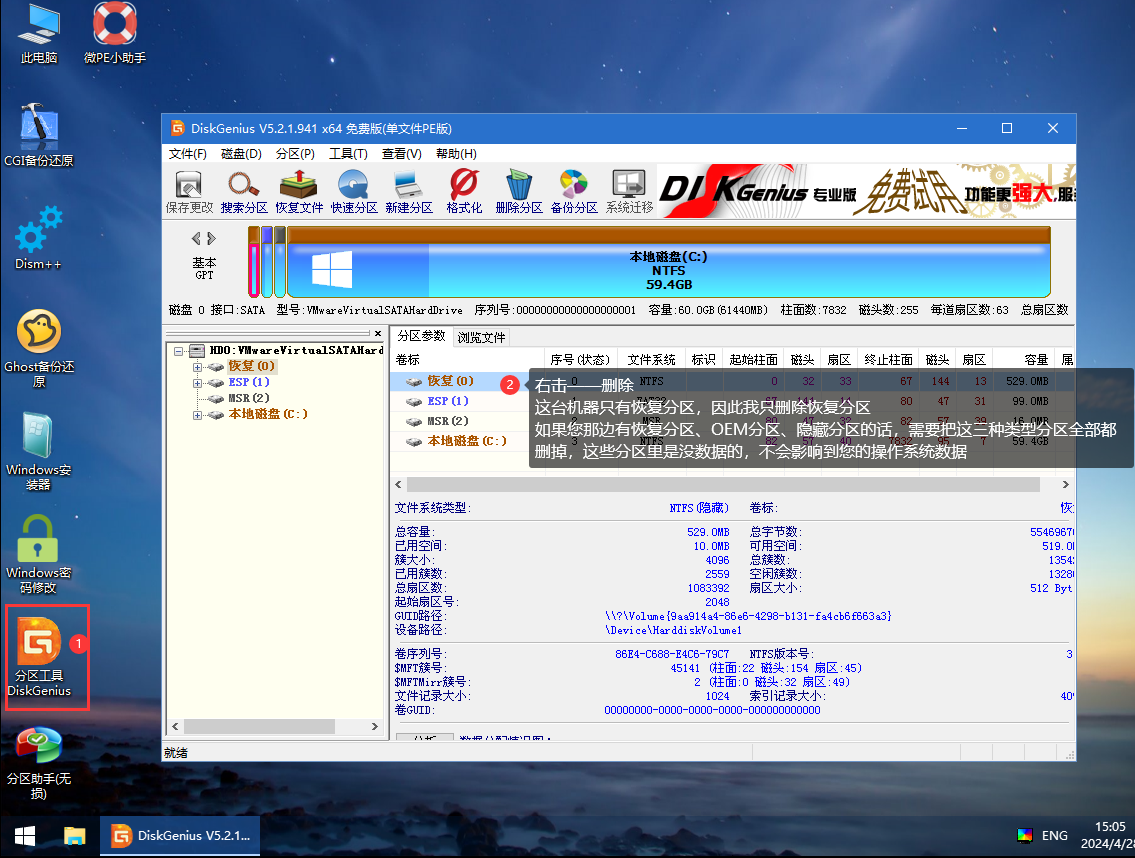The width and height of the screenshot is (1135, 858).
Task: Select the 恢复(0) row in partition list
Action: tap(450, 381)
